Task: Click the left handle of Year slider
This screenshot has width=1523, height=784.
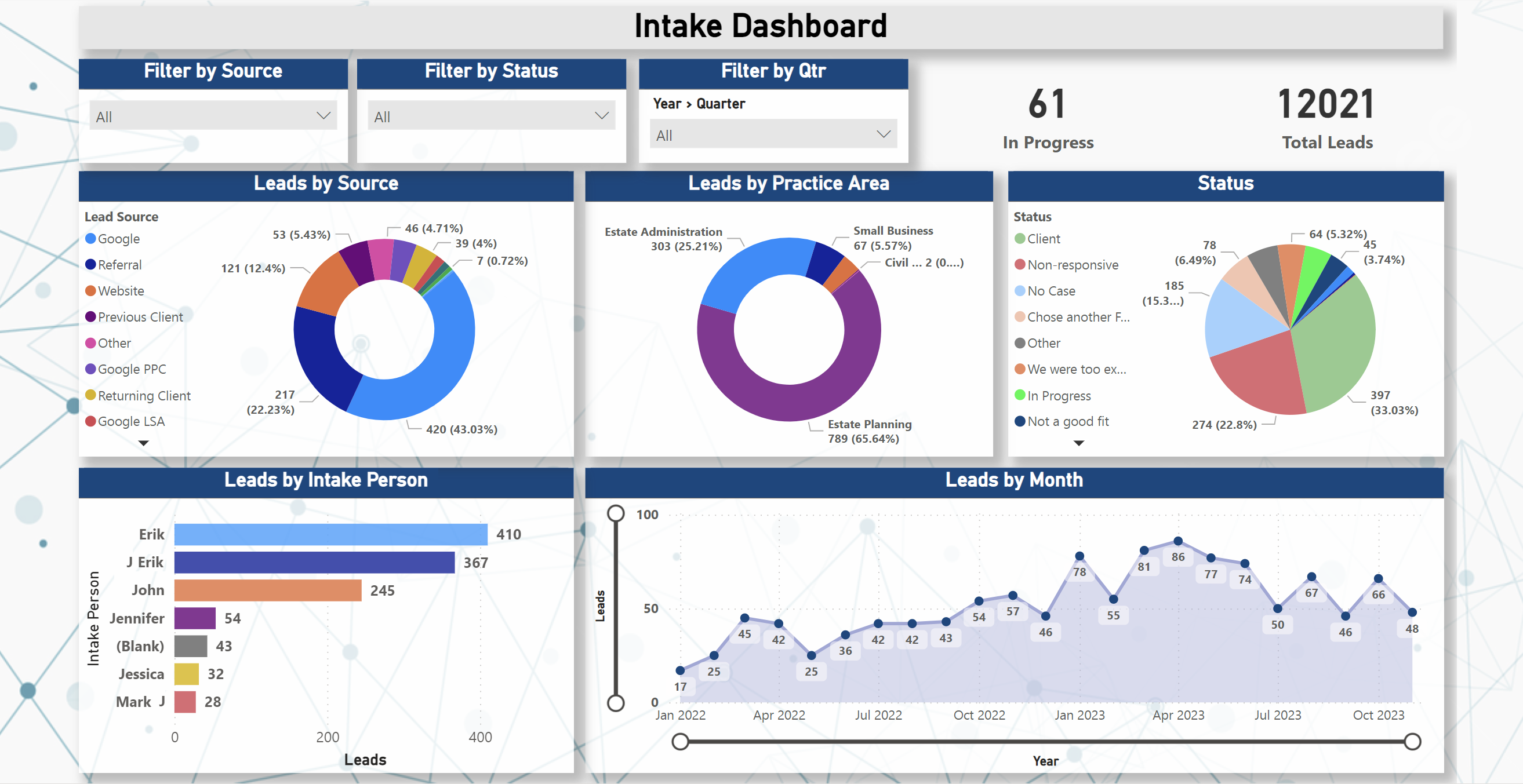Action: 681,742
